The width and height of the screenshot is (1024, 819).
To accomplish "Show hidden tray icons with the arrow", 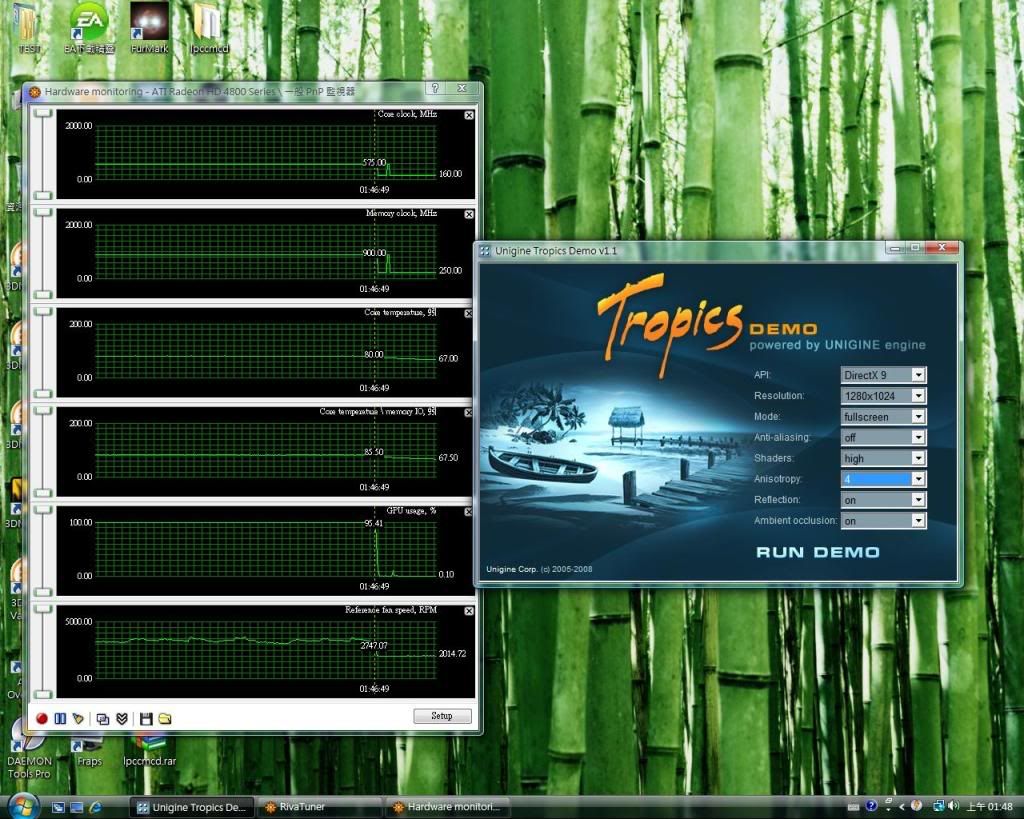I will point(901,807).
